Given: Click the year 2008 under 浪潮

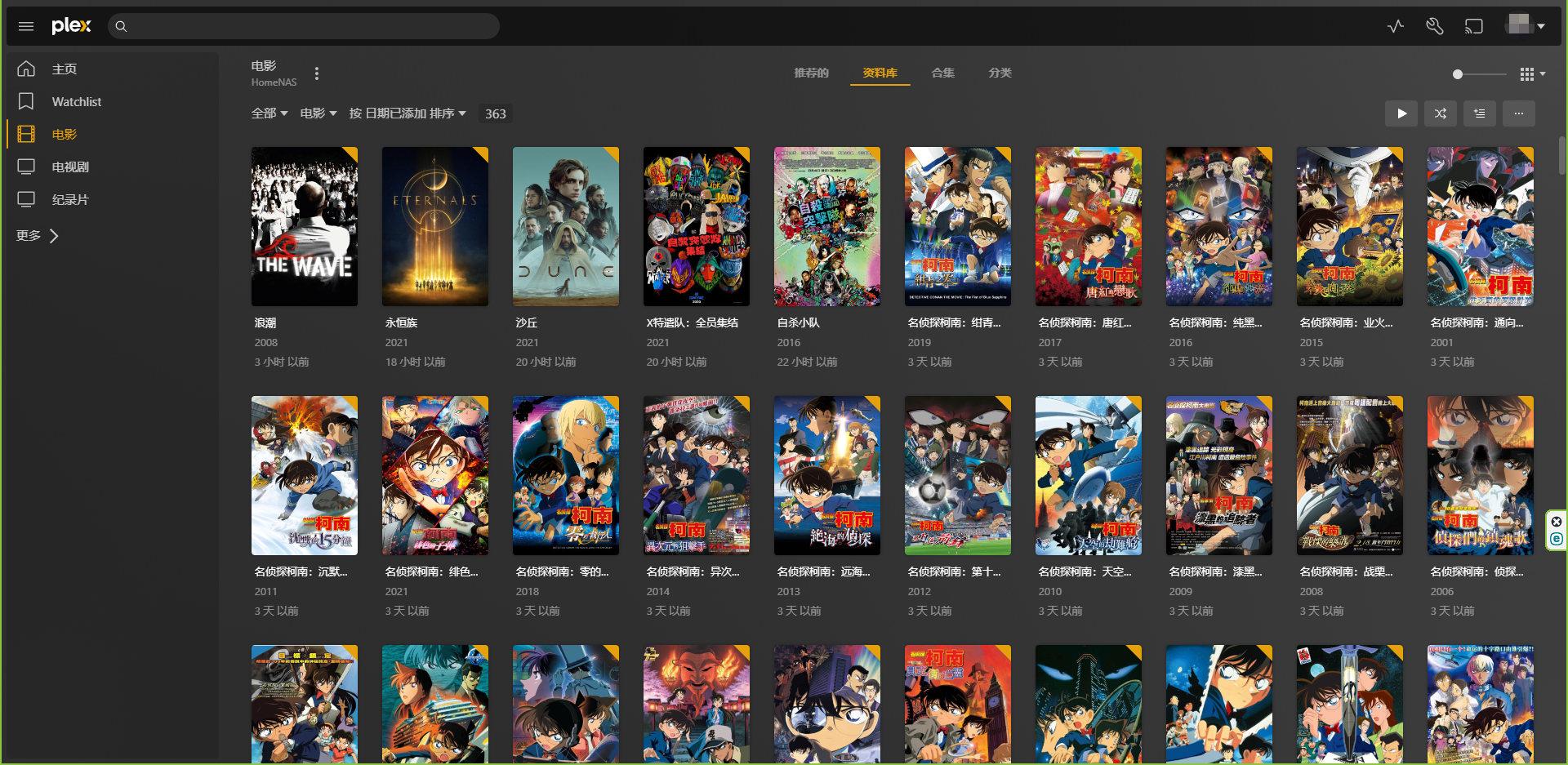Looking at the screenshot, I should 266,342.
